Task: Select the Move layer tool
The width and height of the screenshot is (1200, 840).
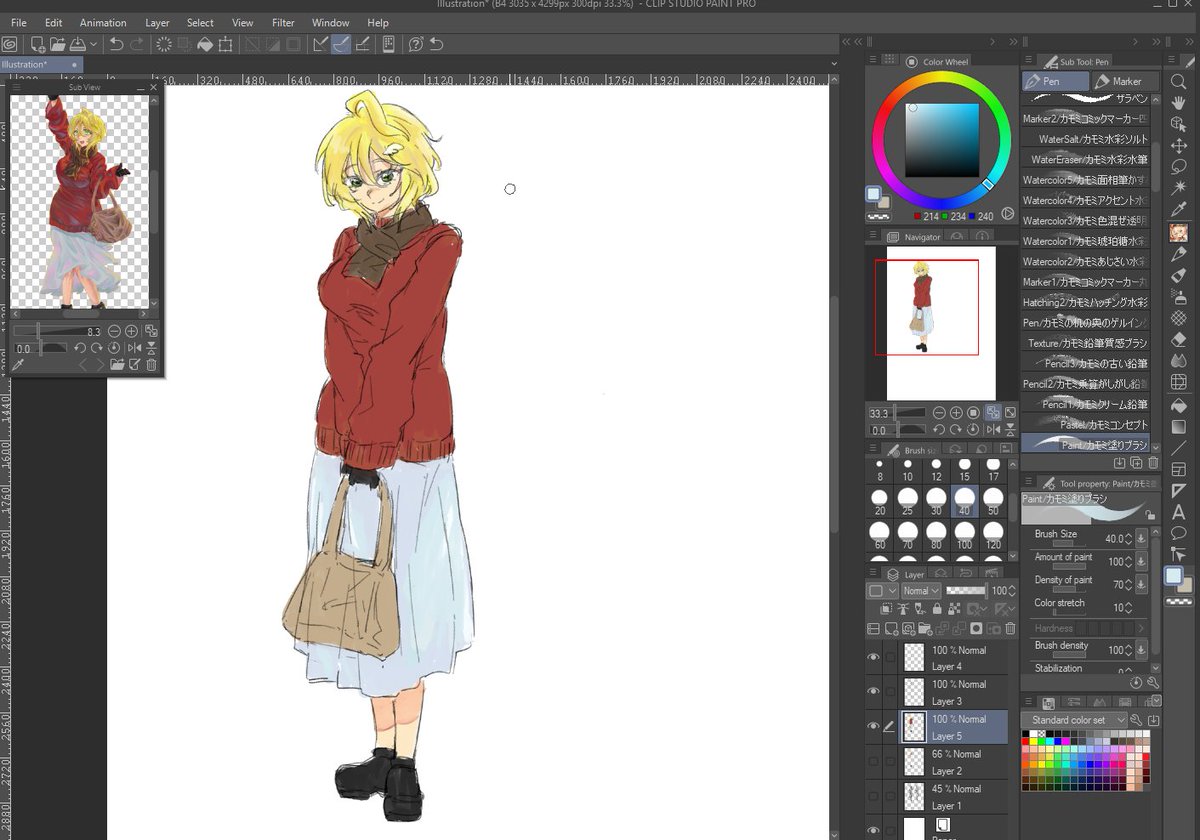Action: click(1179, 146)
